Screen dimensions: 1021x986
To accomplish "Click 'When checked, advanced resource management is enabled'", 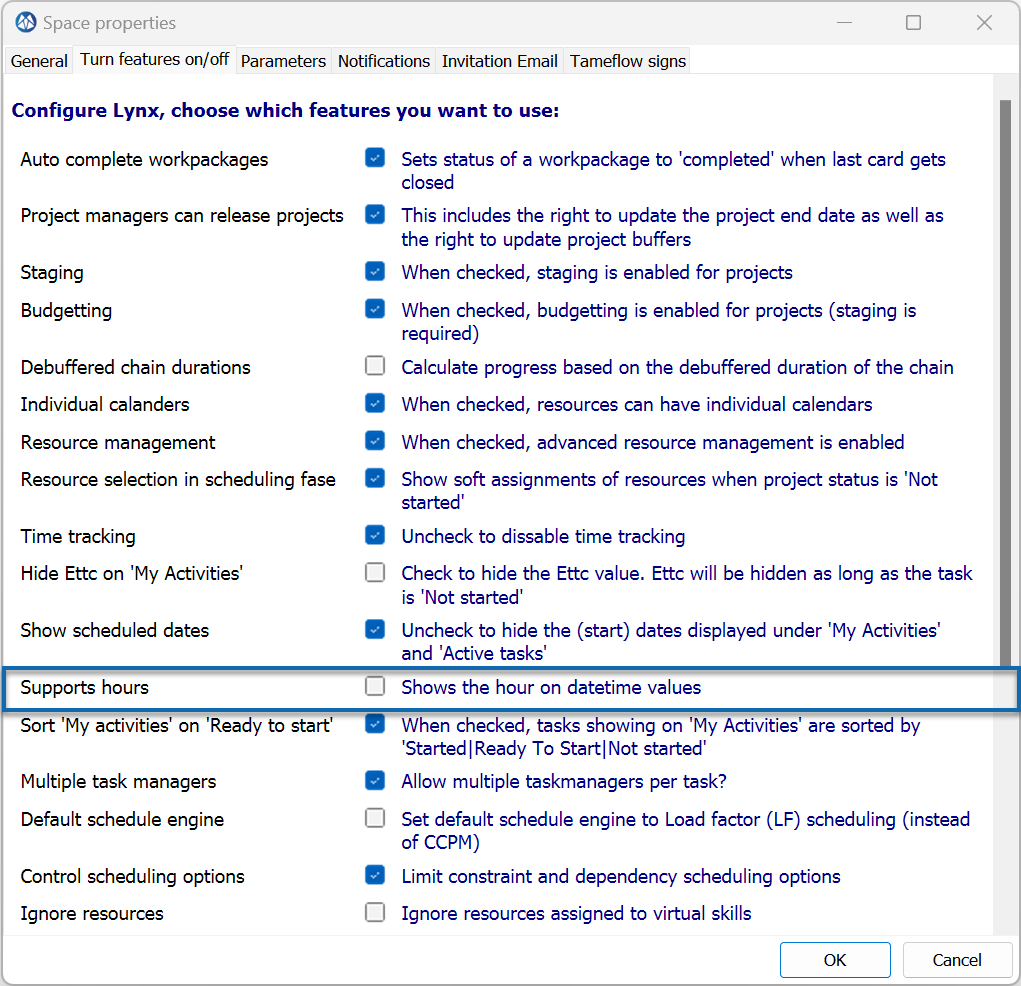I will (652, 443).
